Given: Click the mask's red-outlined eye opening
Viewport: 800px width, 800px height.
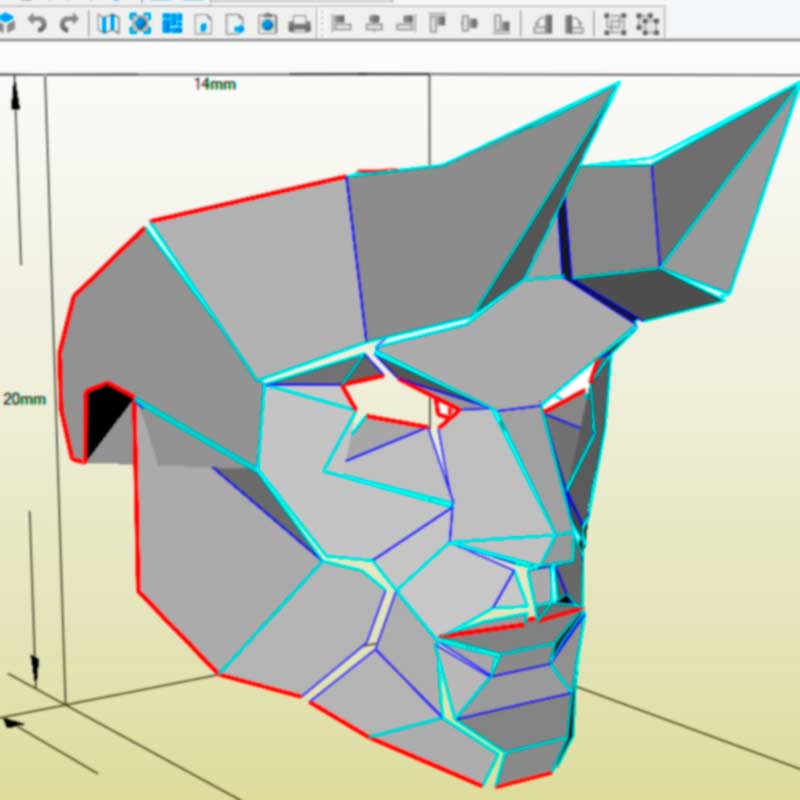Looking at the screenshot, I should click(395, 398).
